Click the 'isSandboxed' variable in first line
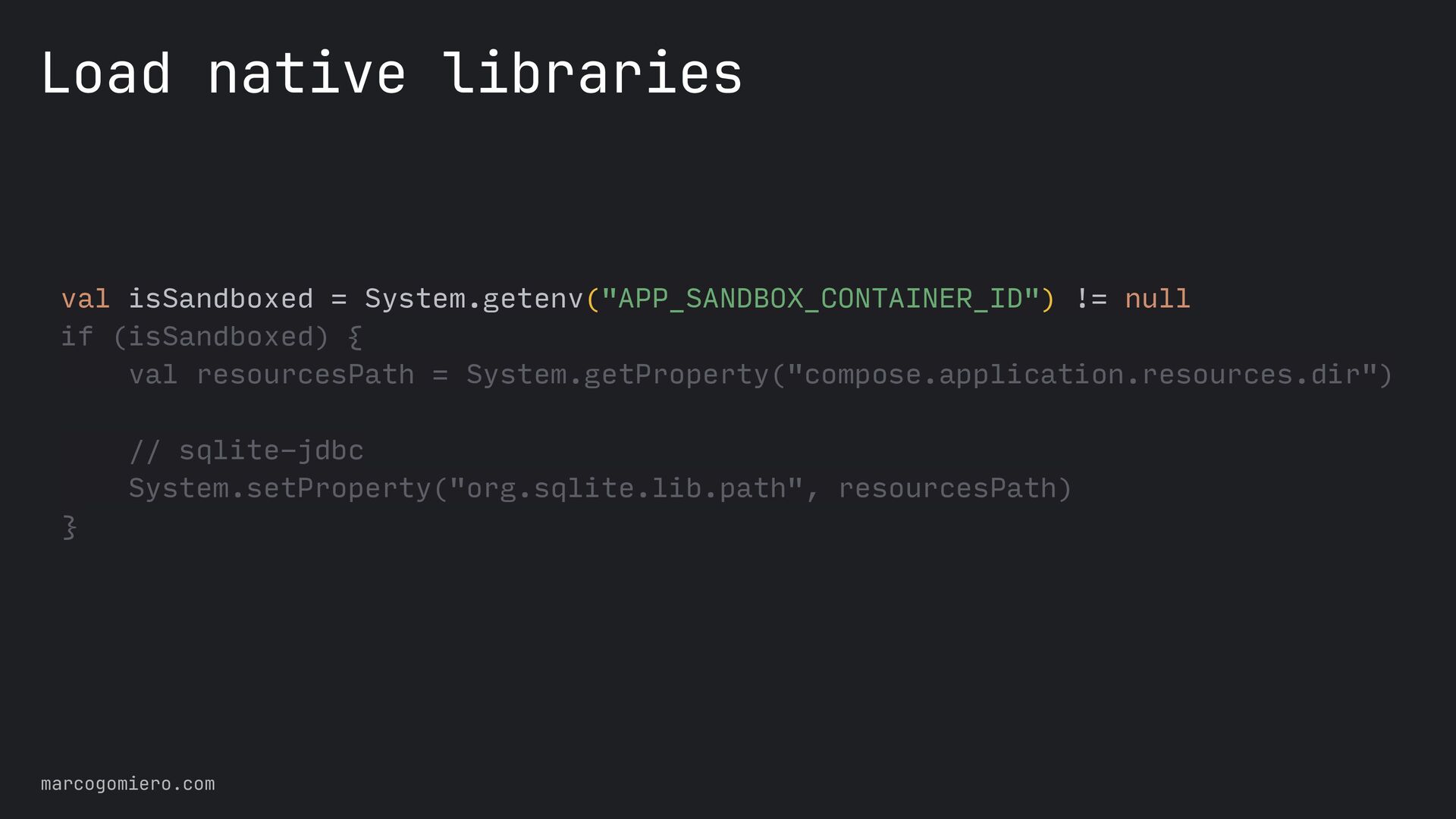 tap(221, 298)
